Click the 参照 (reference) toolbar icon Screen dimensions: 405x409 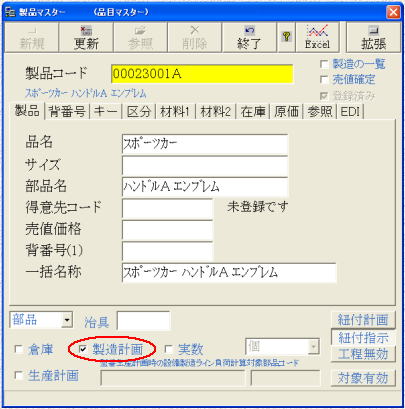click(140, 37)
